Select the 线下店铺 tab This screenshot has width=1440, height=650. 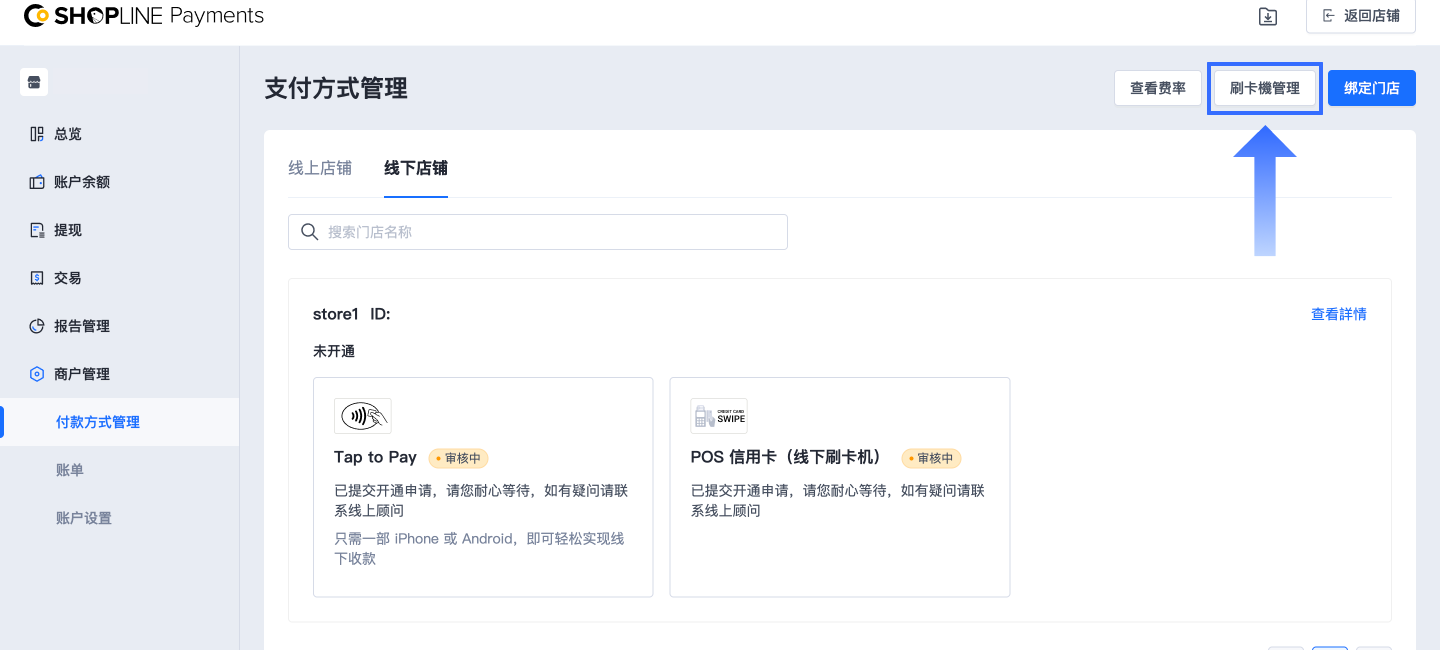pyautogui.click(x=416, y=168)
